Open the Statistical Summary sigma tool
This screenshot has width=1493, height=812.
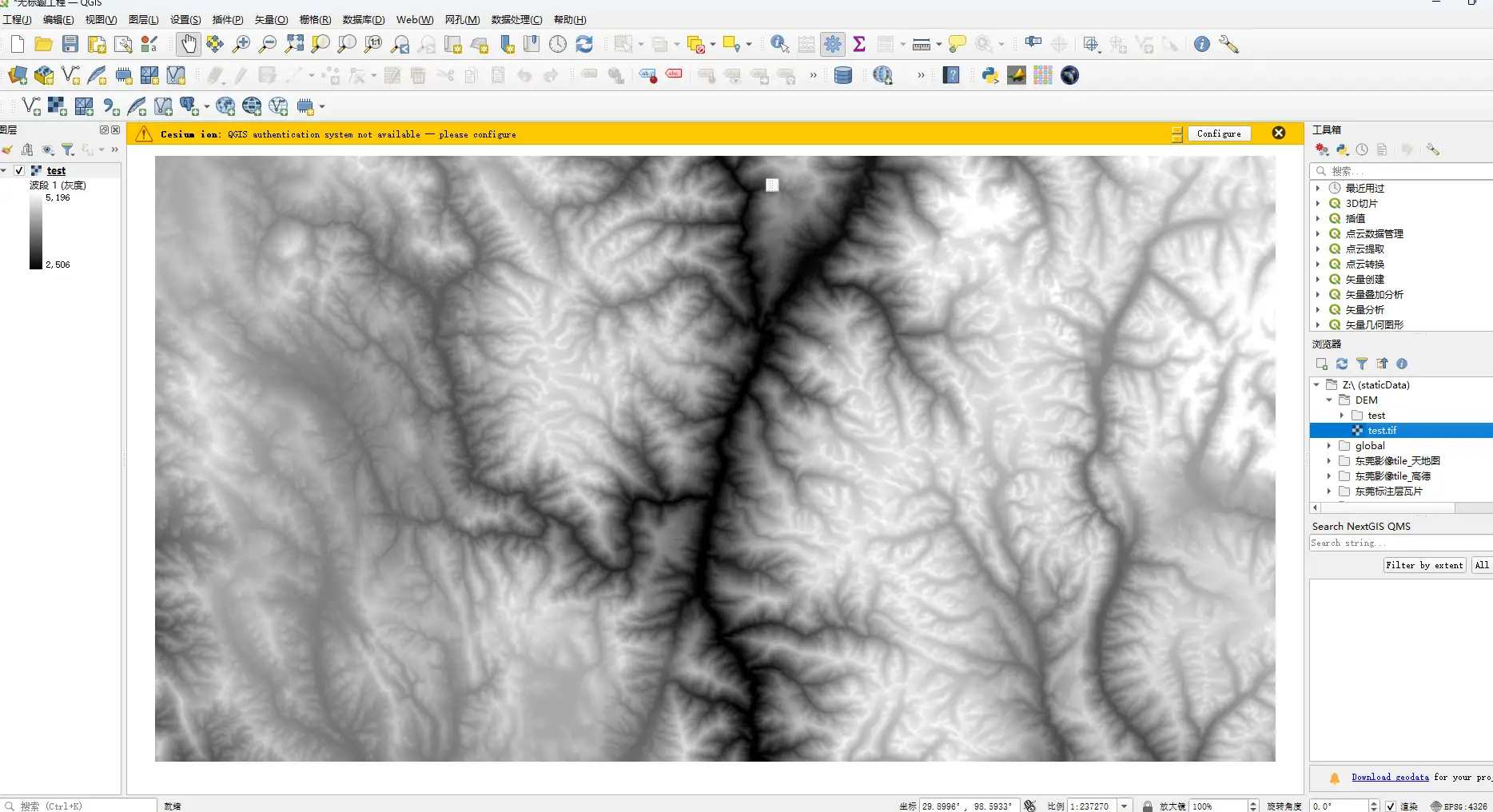tap(859, 44)
